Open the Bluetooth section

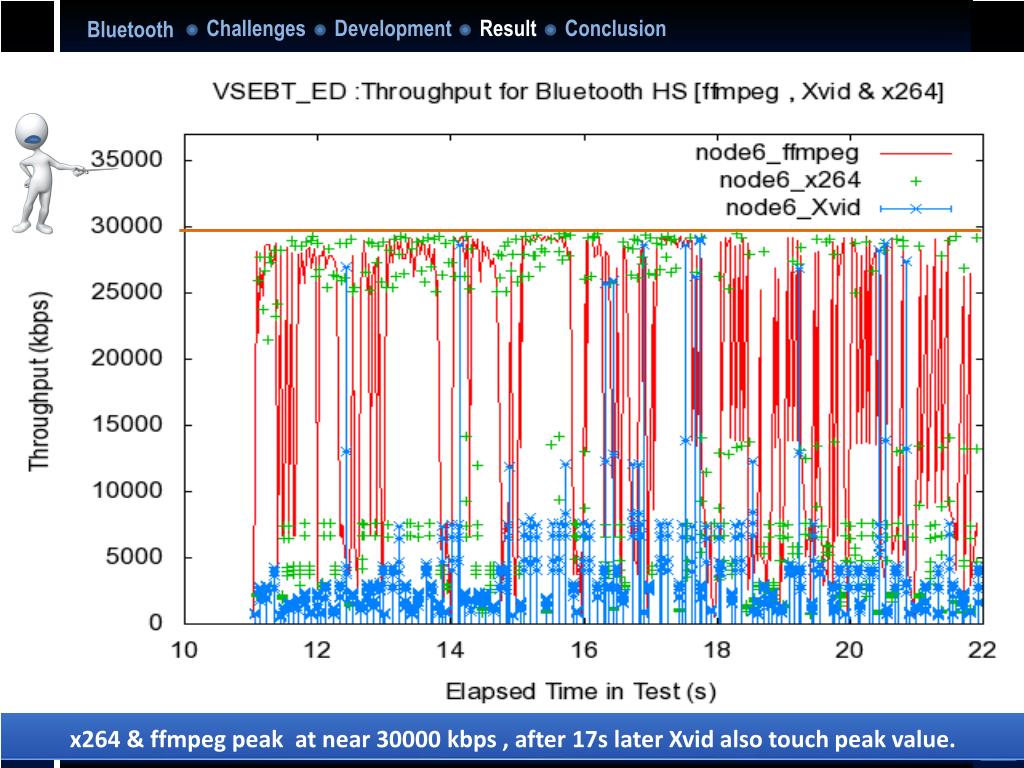pos(130,29)
